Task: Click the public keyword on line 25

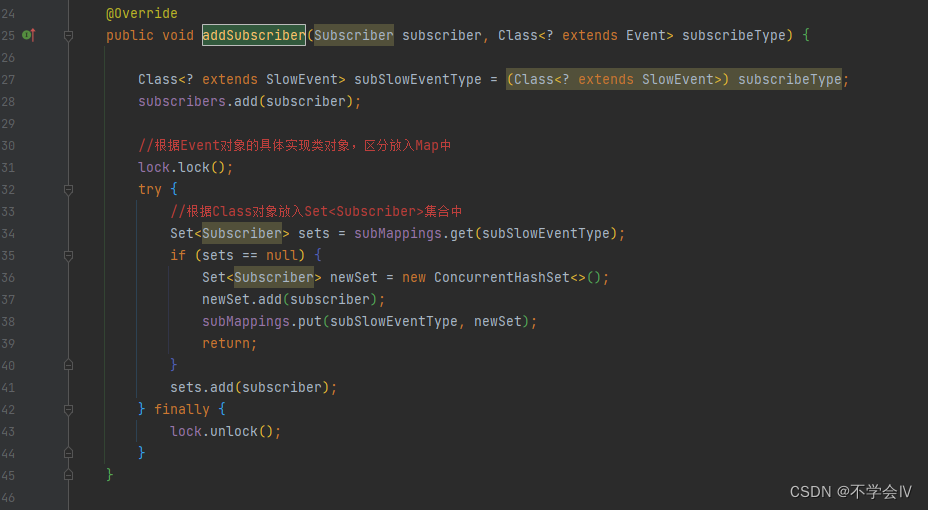Action: coord(130,35)
